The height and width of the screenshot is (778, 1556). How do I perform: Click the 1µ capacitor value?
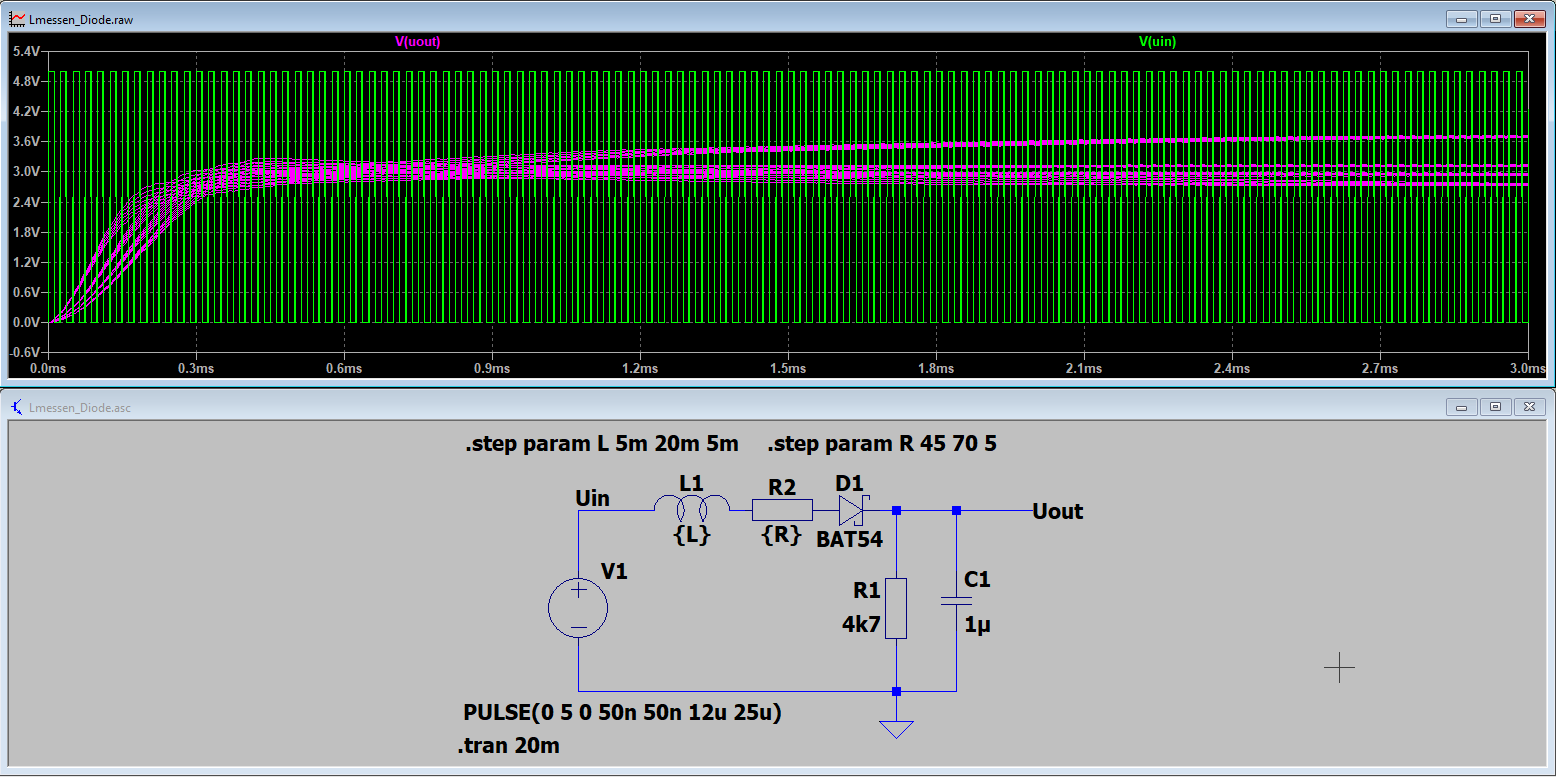(x=978, y=625)
